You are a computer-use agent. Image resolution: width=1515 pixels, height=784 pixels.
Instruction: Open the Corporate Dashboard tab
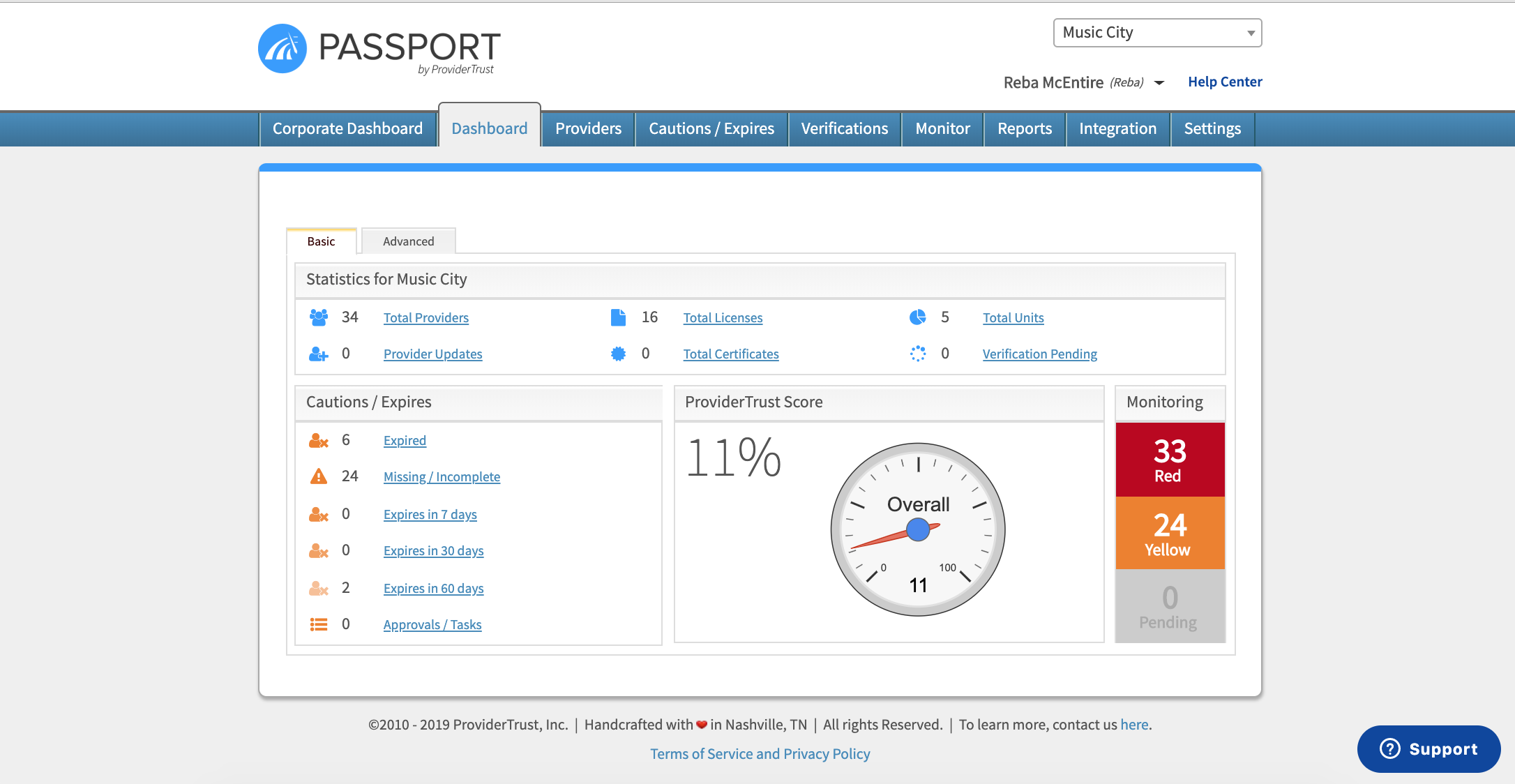point(347,129)
